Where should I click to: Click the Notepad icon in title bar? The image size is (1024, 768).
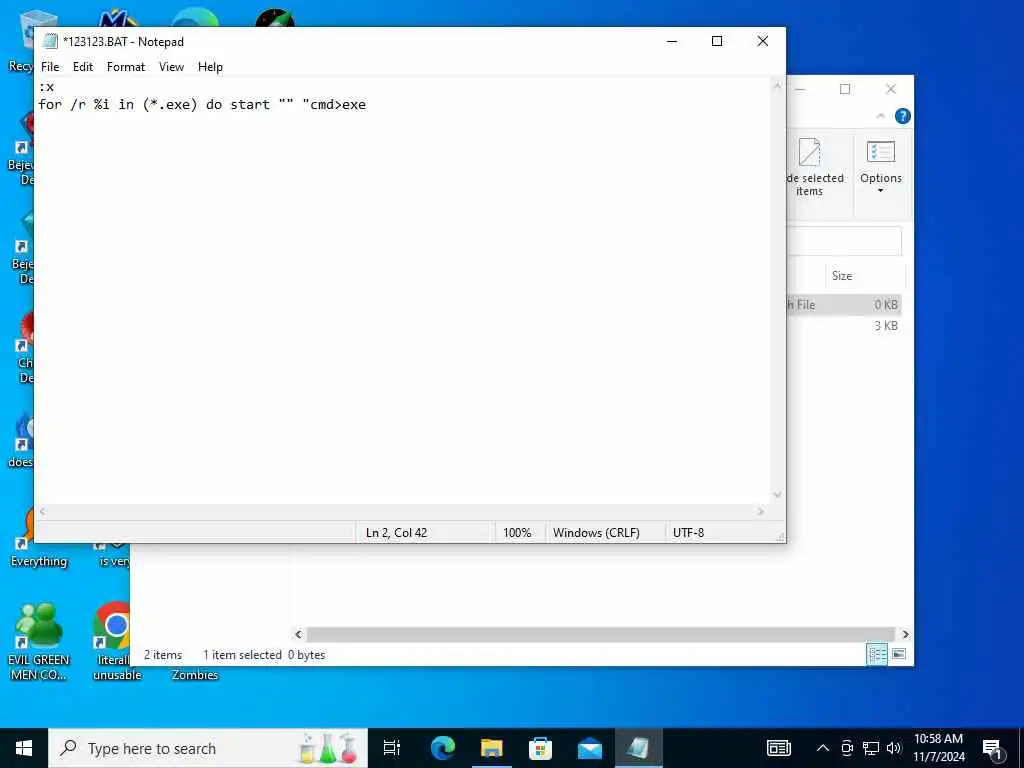50,41
